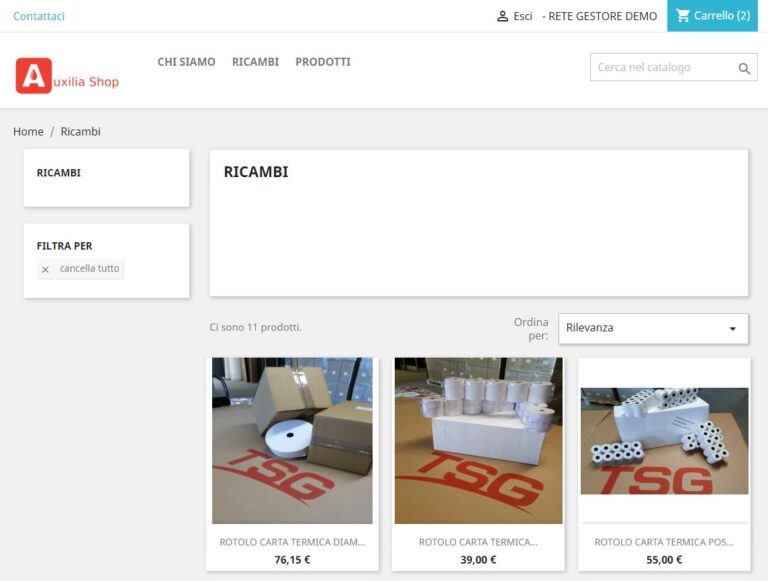Click the 55,00 € price

point(664,559)
